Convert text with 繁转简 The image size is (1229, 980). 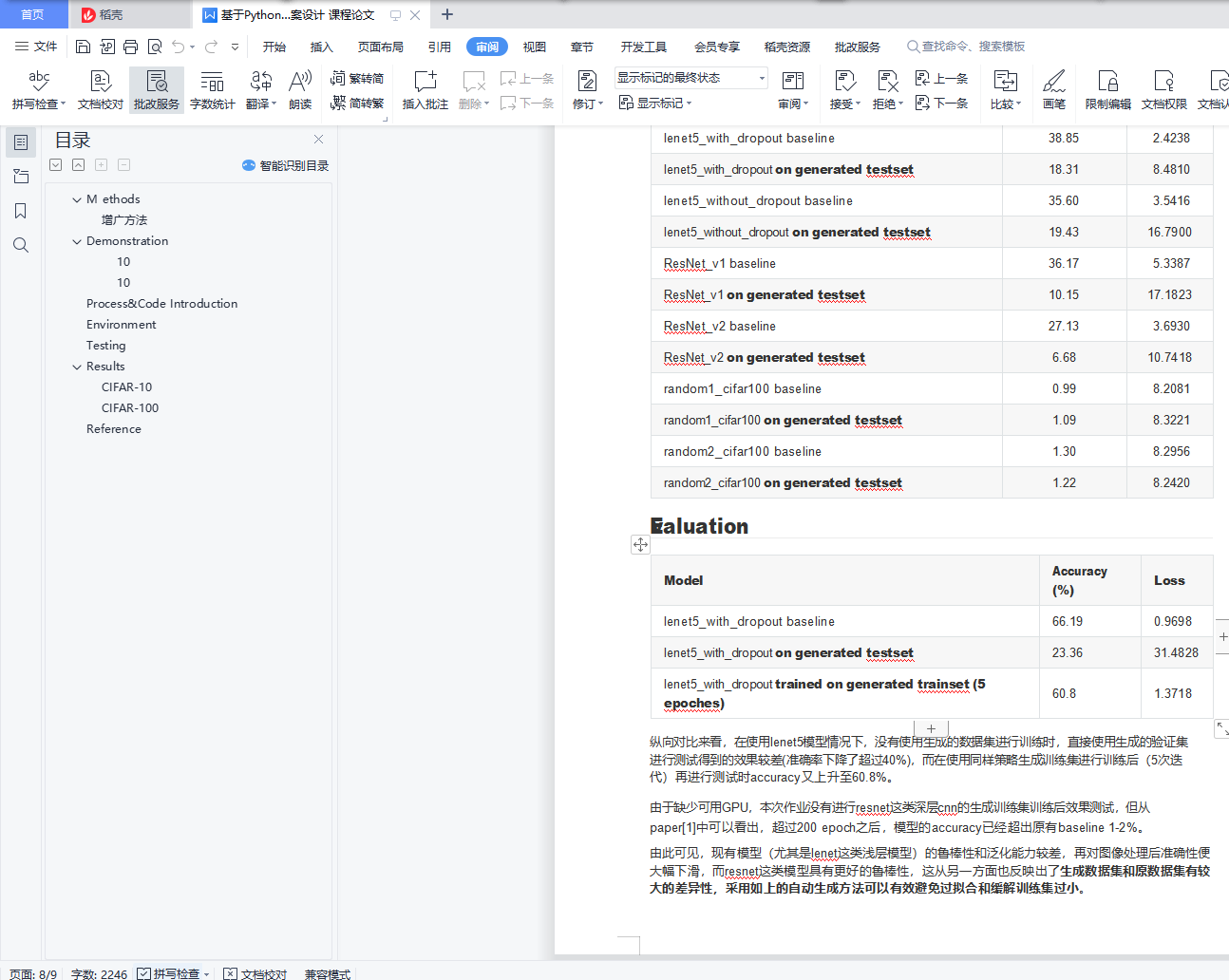(x=357, y=79)
